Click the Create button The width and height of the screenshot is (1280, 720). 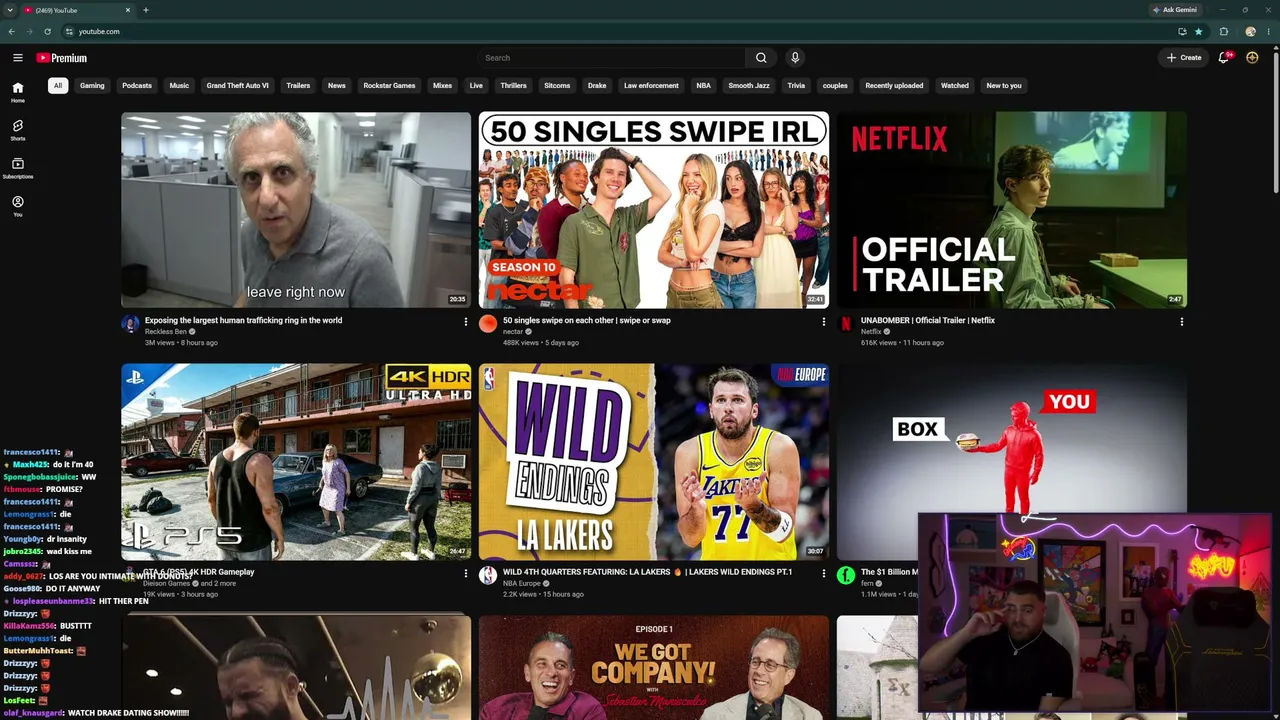1184,58
